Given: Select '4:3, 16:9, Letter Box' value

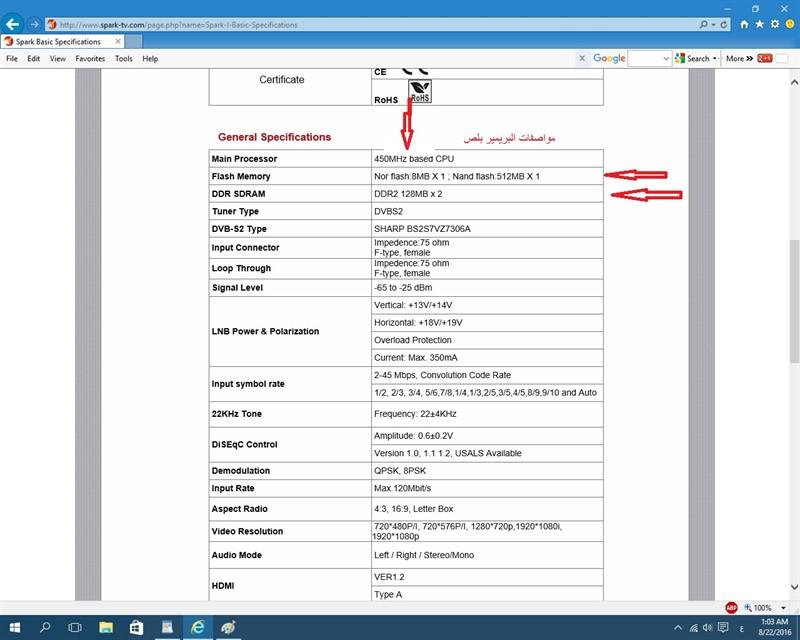Looking at the screenshot, I should pos(414,509).
